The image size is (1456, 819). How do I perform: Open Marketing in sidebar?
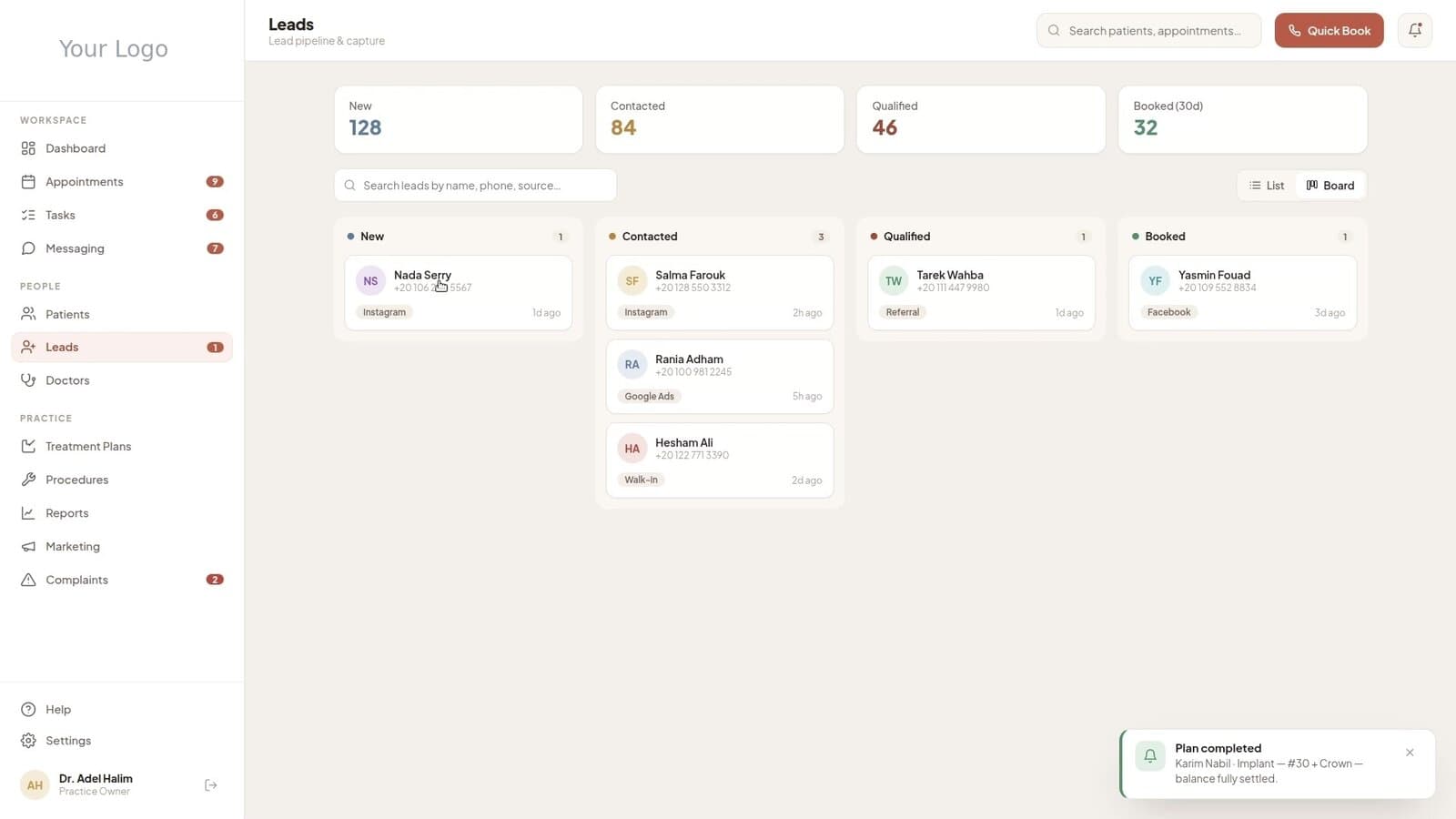click(122, 547)
